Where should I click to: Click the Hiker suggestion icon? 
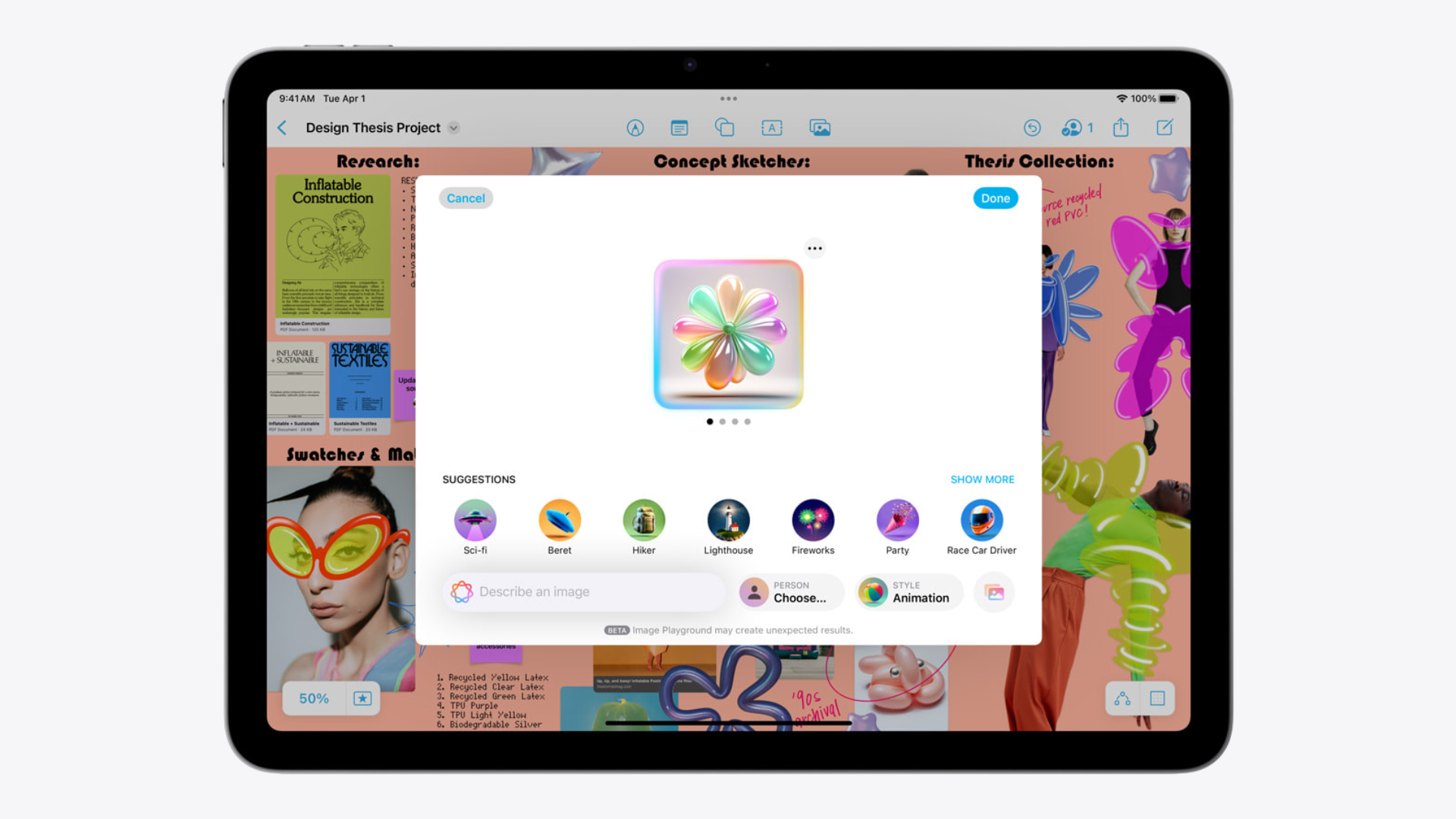(x=643, y=520)
